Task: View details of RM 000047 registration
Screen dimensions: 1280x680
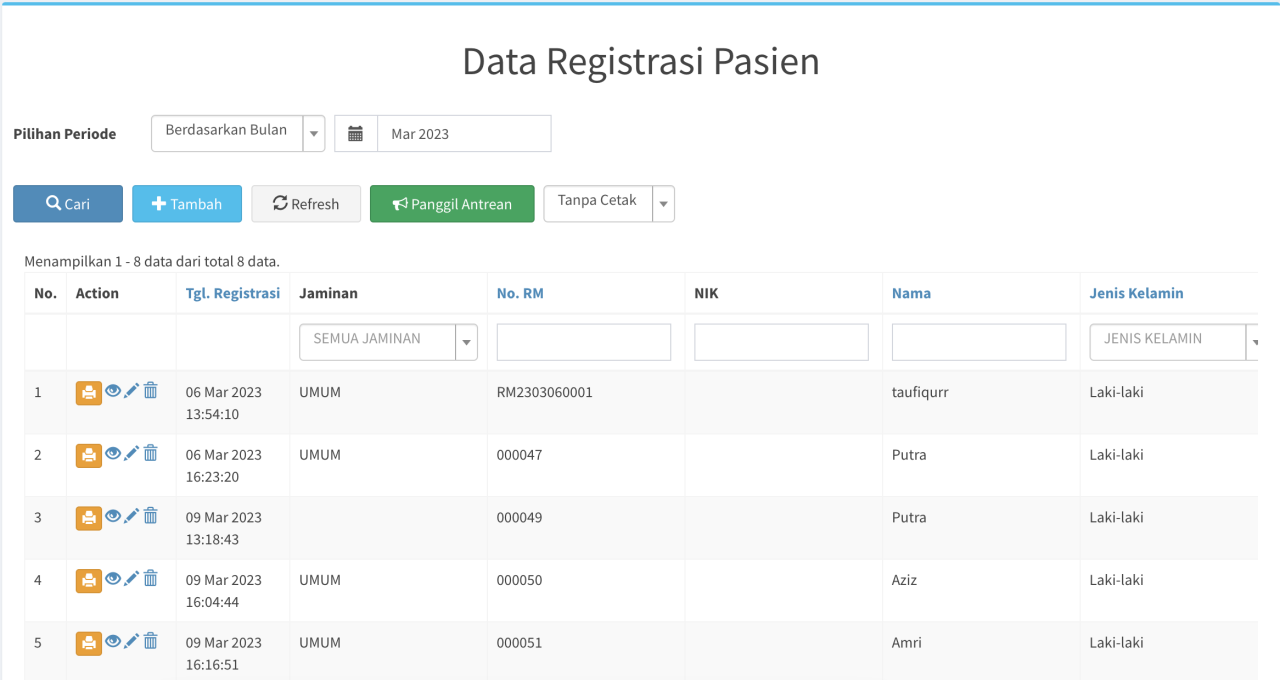Action: click(113, 453)
